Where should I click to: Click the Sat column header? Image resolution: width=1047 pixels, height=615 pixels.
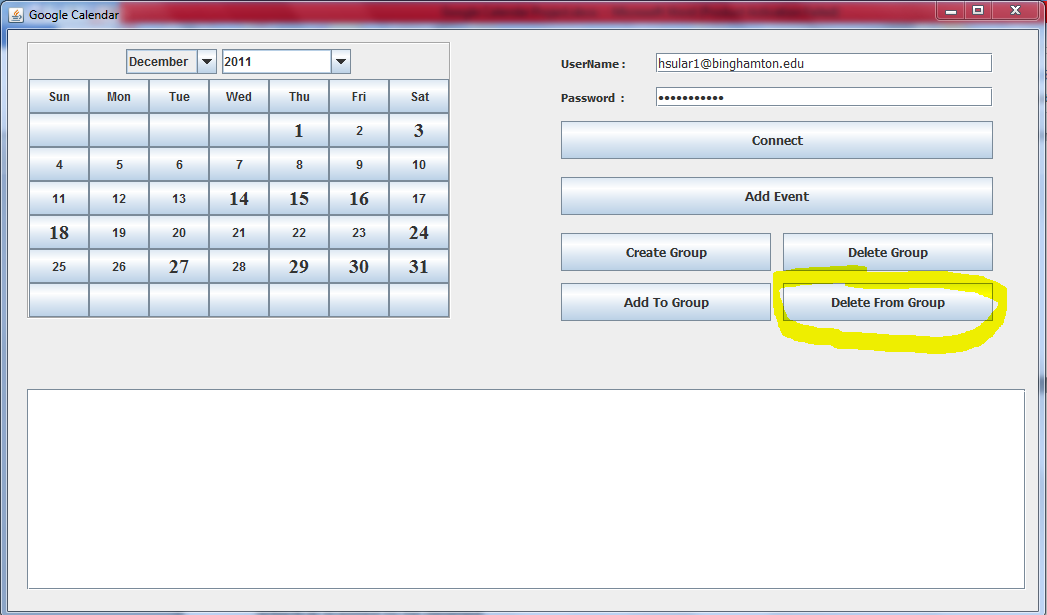coord(419,97)
